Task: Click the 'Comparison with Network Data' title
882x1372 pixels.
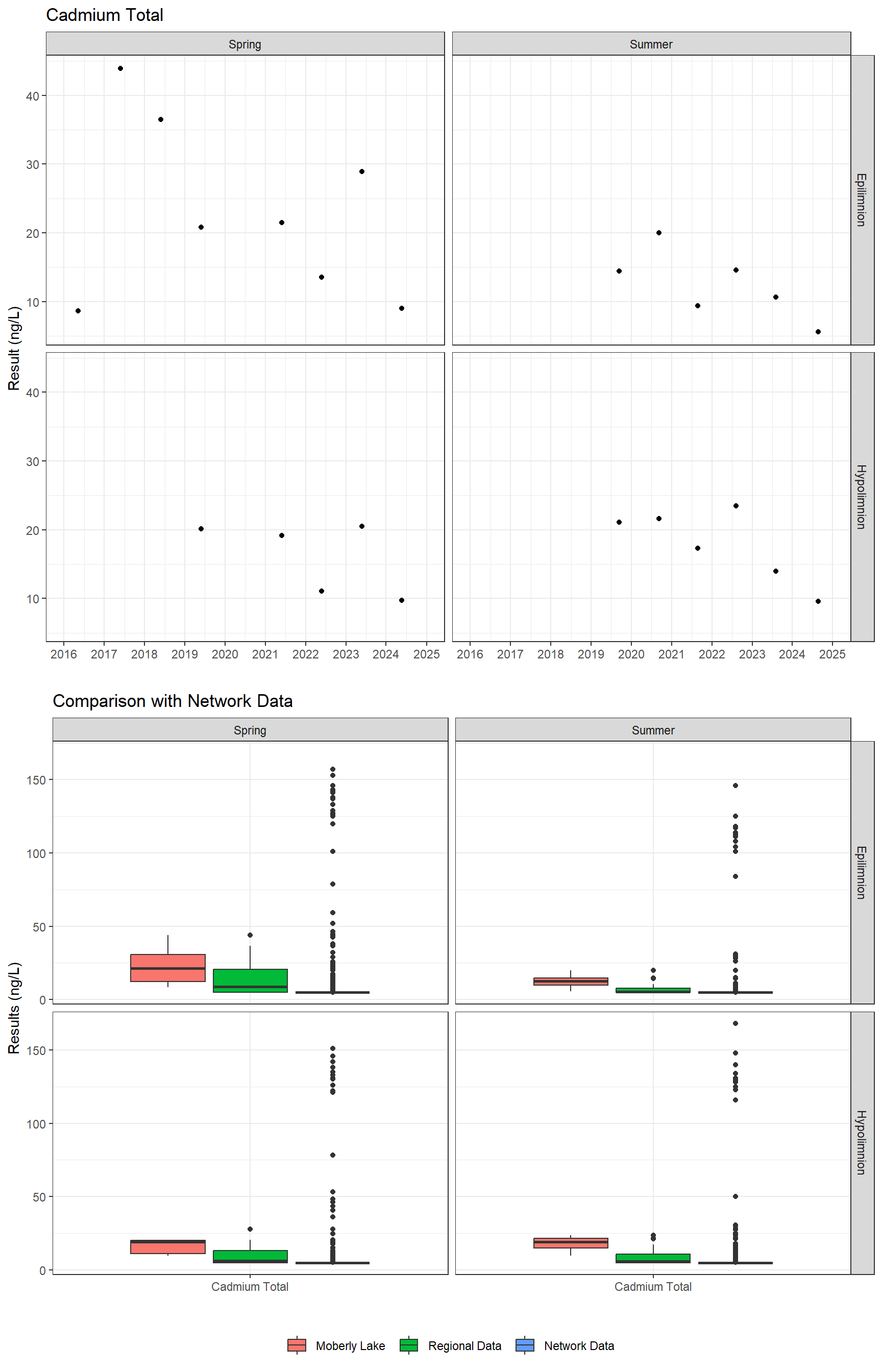Action: point(173,701)
